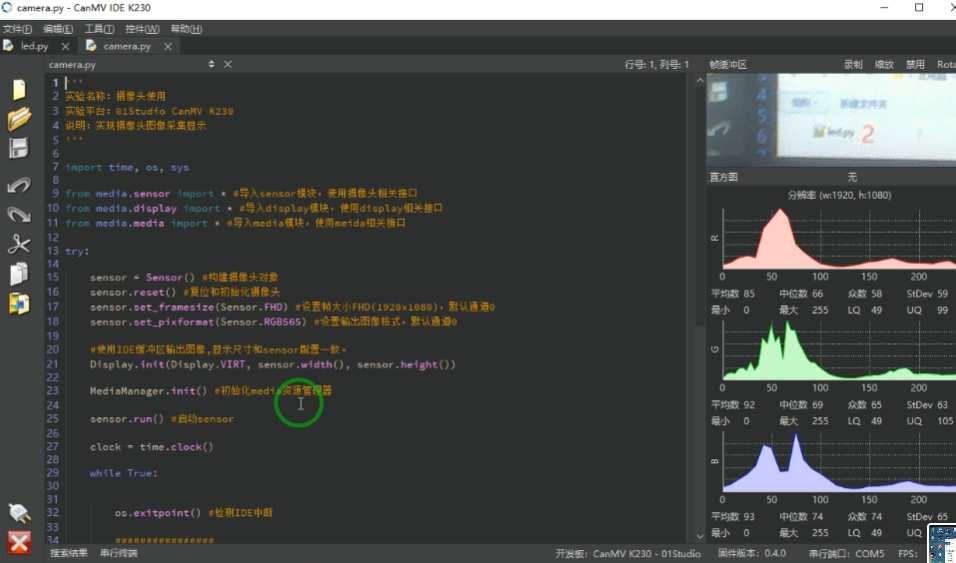Click the 串行端口: COM5 status entry

[846, 554]
